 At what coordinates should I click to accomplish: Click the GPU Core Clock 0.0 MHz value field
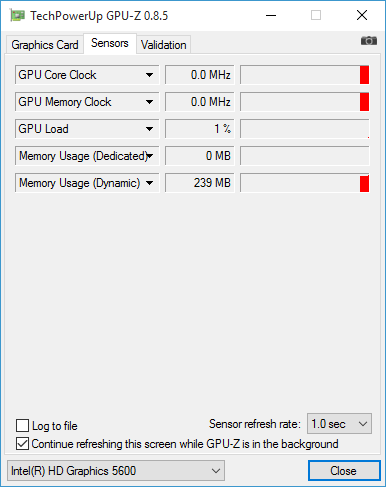(200, 75)
